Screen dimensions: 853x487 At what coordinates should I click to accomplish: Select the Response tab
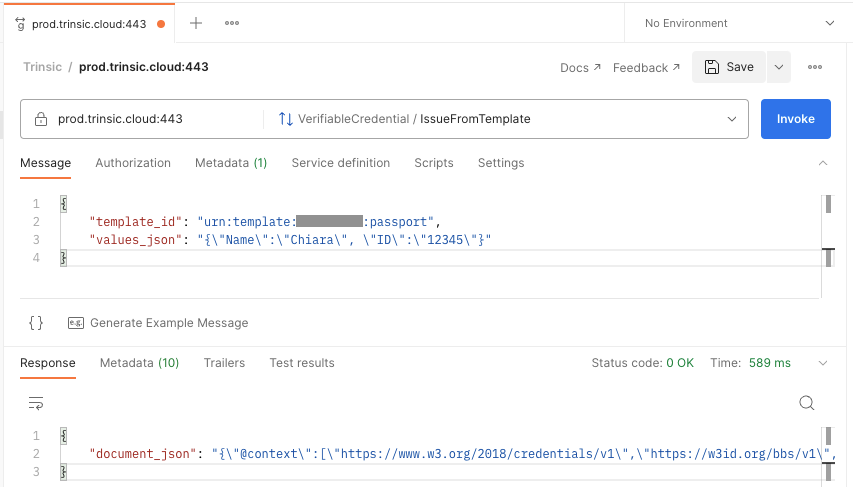(x=48, y=363)
